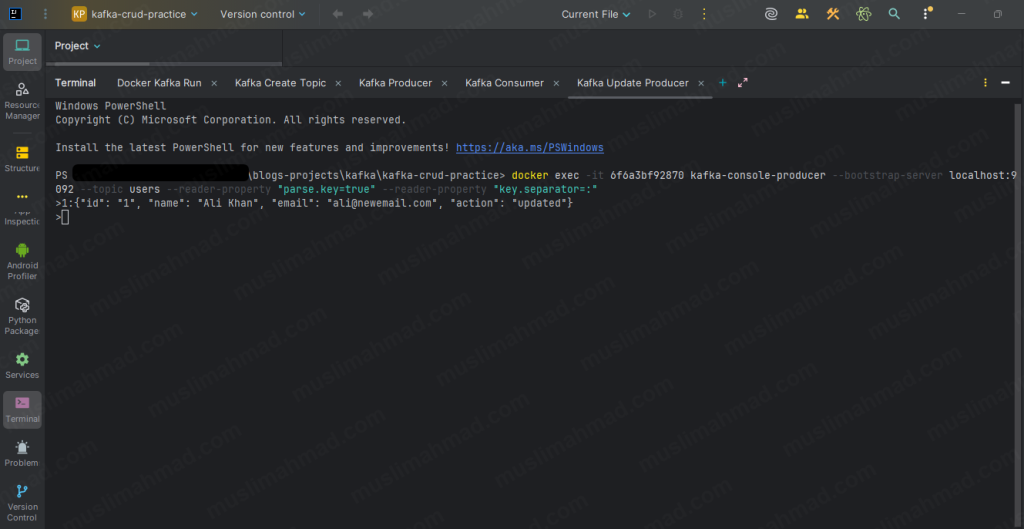Open Problems tool window
Image resolution: width=1024 pixels, height=529 pixels.
(22, 453)
